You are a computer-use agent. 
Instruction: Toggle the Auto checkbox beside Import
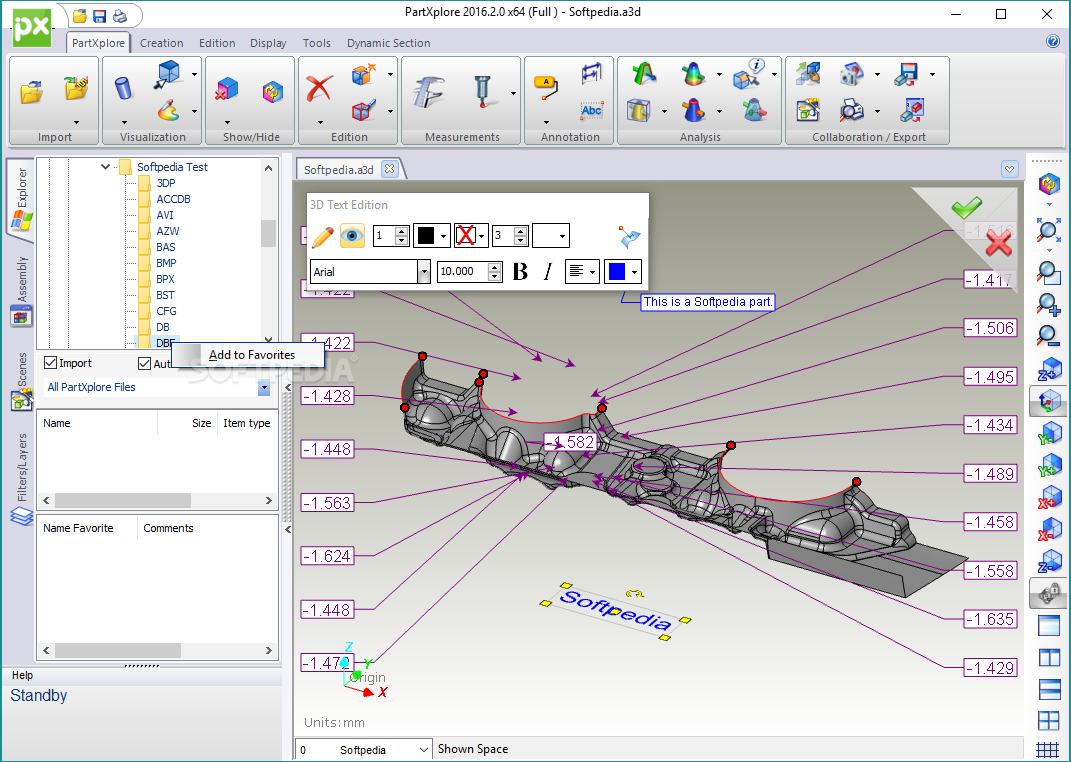(x=144, y=363)
